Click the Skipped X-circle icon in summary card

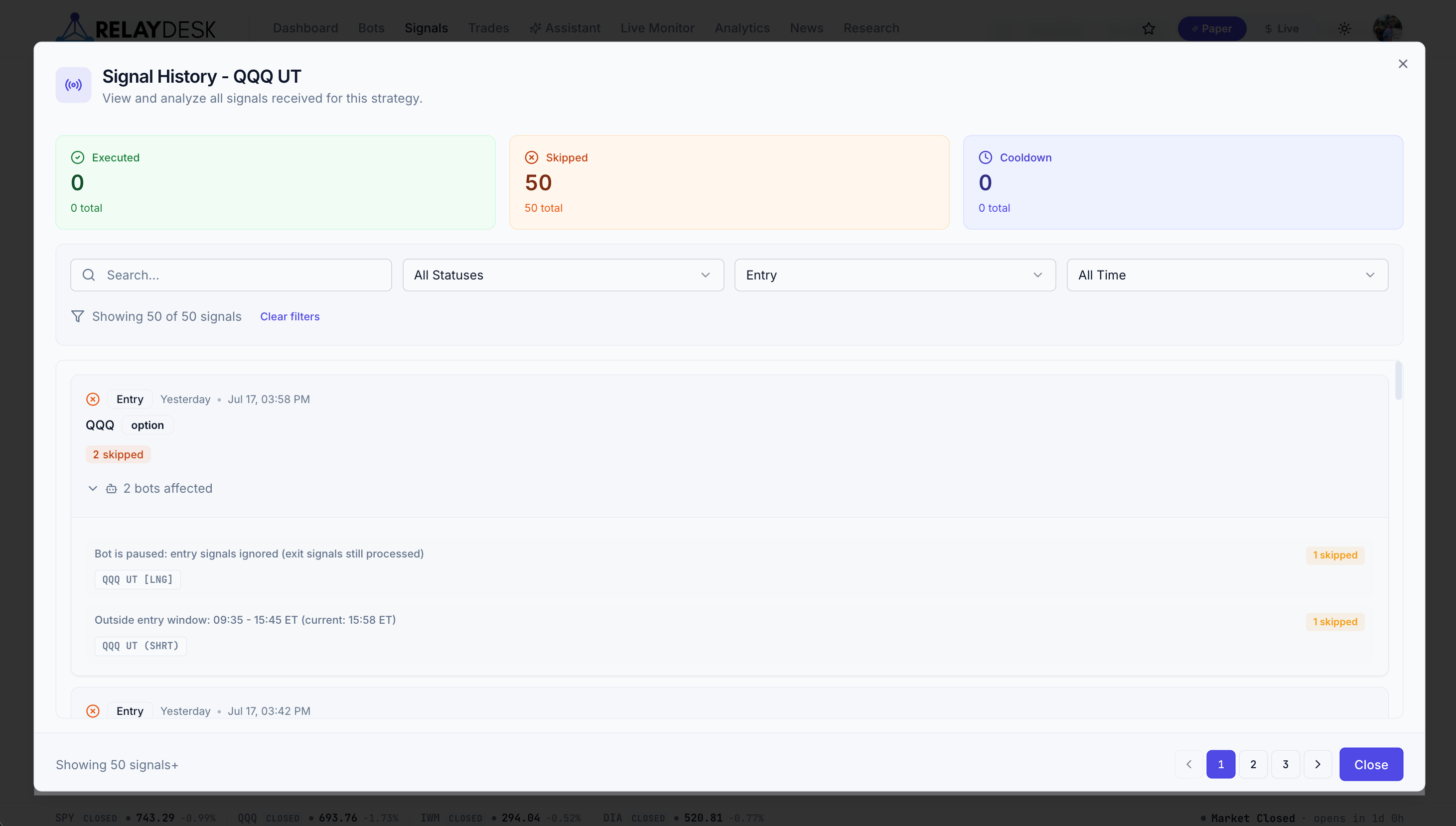[532, 157]
